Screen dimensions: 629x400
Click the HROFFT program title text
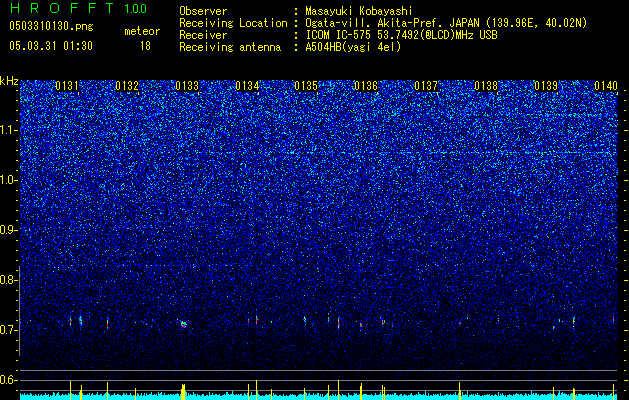(x=62, y=8)
